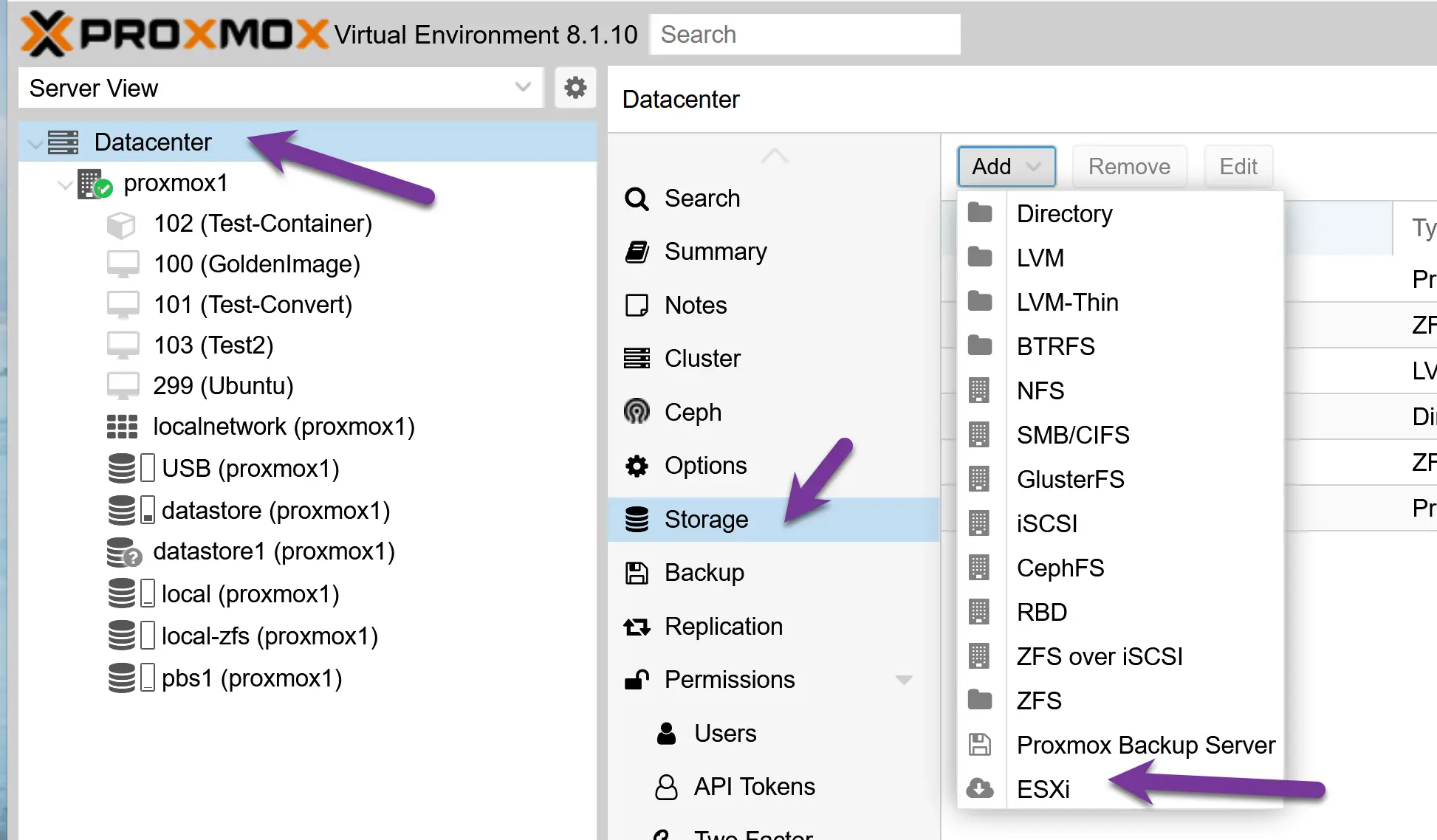Screen dimensions: 1437x840
Task: Choose ZFS over iSCSI storage type
Action: click(1099, 656)
